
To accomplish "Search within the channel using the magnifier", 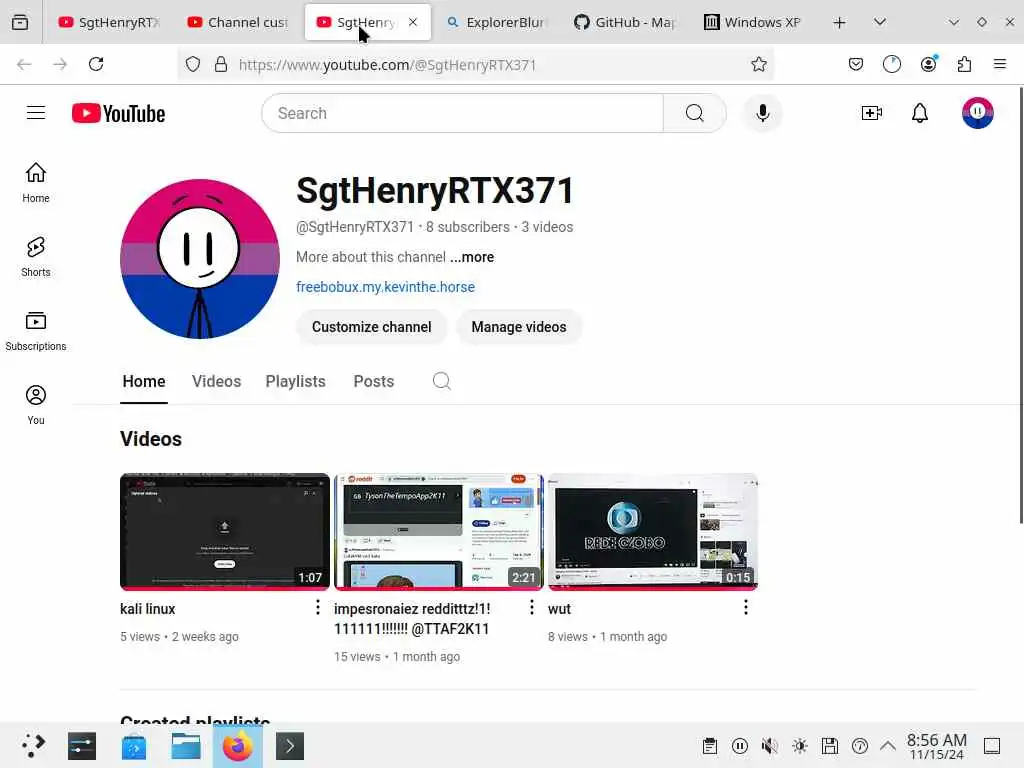I will point(441,381).
